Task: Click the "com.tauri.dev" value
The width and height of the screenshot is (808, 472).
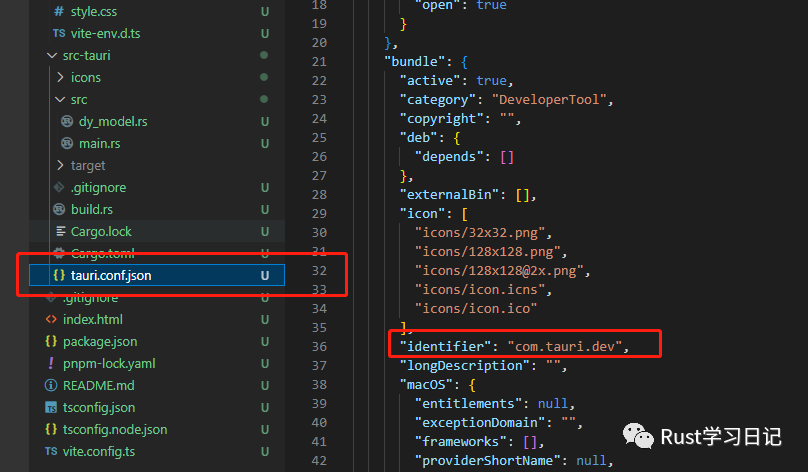Action: 565,346
